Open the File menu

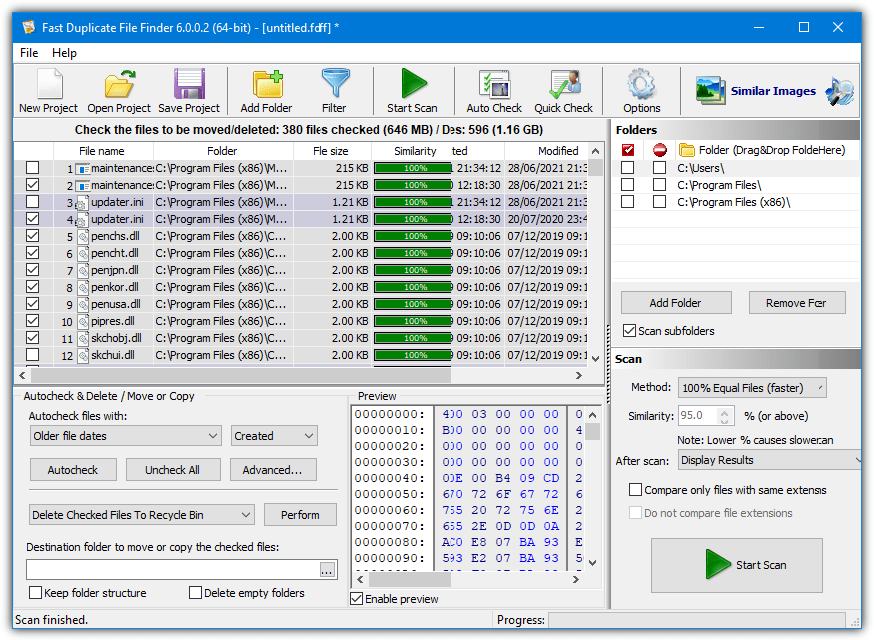click(x=29, y=53)
